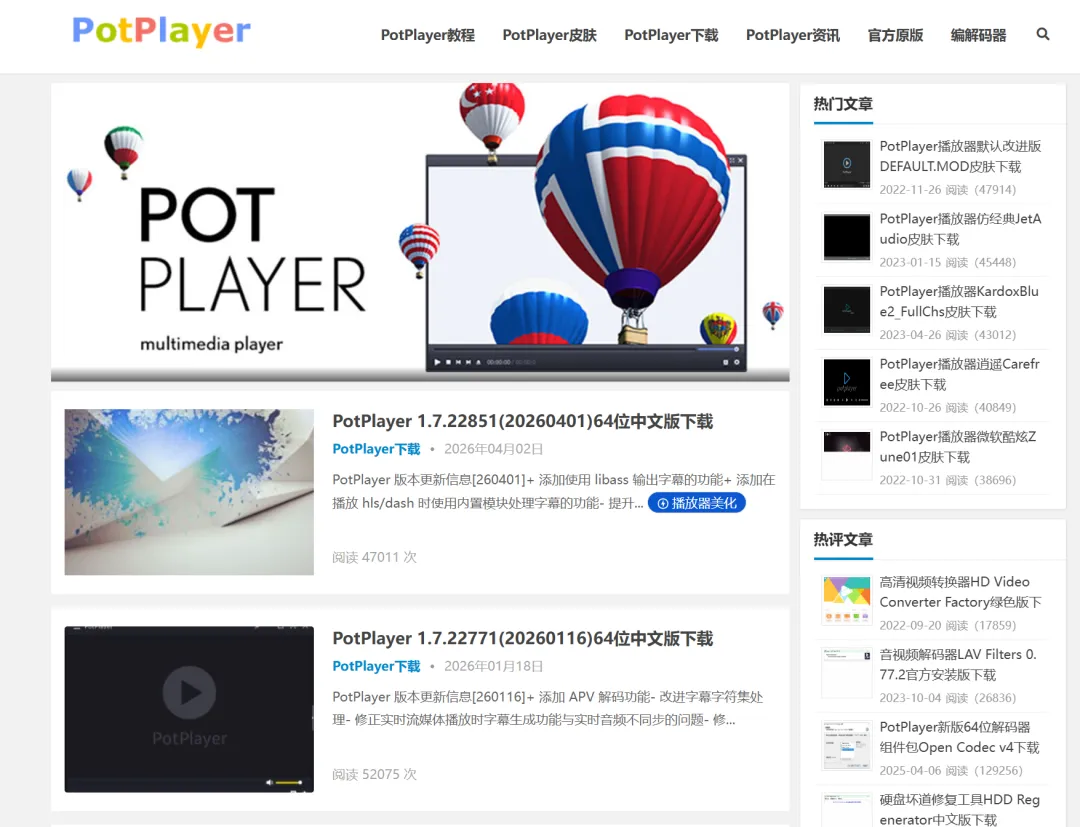Open PotPlayer播放器仿经典JetAudio皮肤下载

[960, 229]
